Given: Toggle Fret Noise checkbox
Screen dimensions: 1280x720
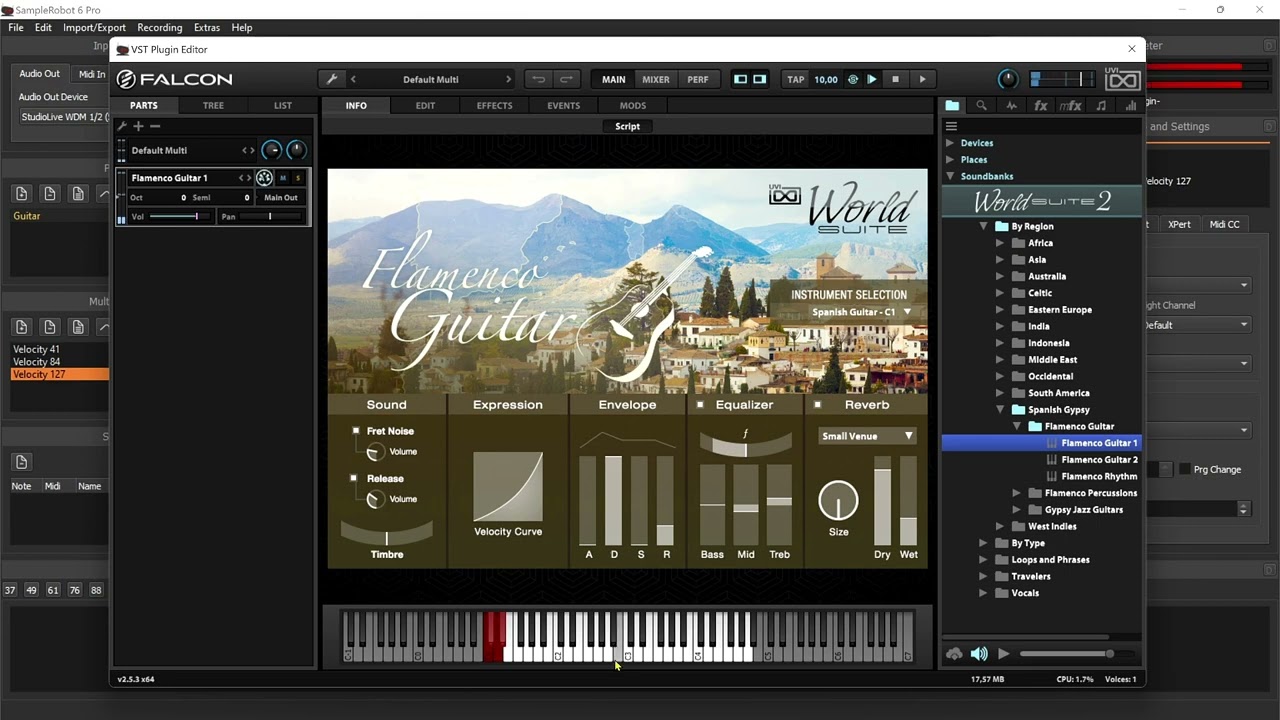Looking at the screenshot, I should [355, 431].
